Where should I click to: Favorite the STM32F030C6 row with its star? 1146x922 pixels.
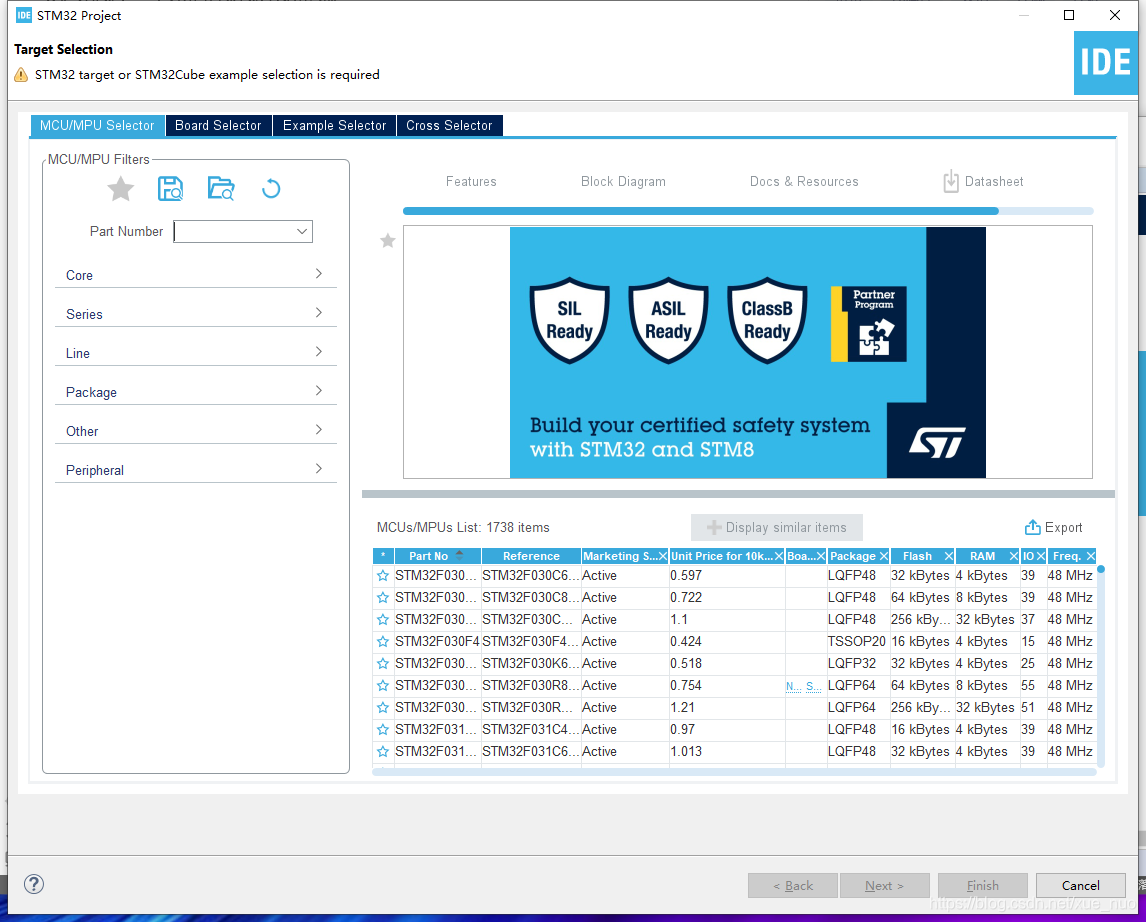[382, 576]
